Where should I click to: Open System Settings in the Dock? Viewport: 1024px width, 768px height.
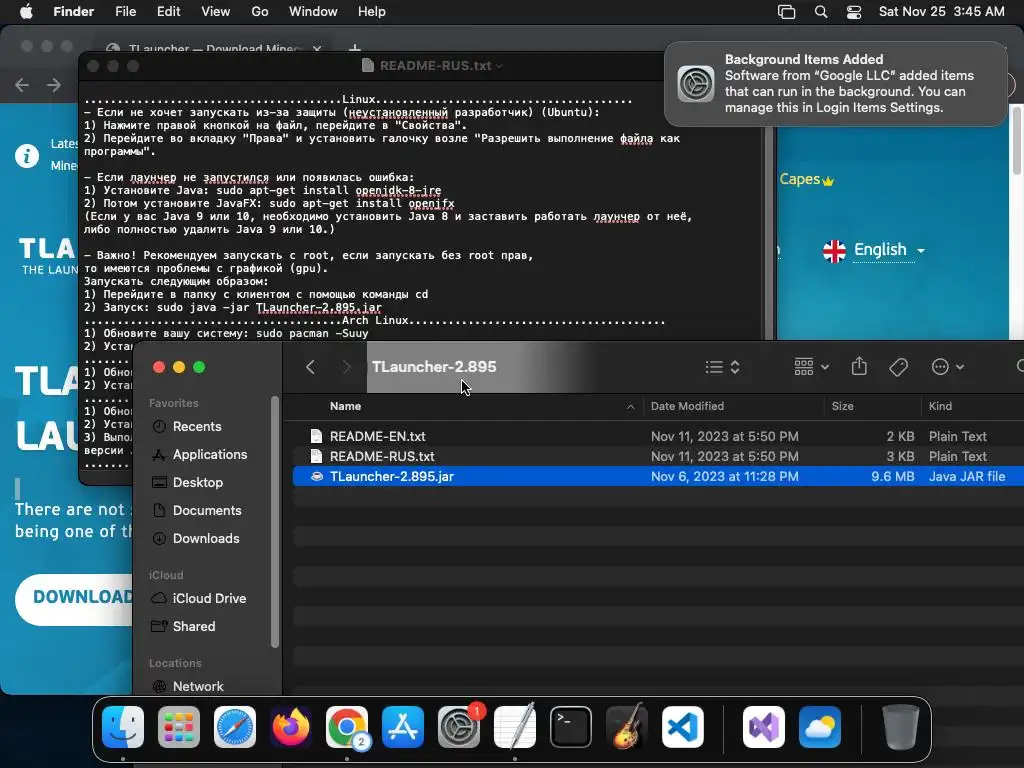[x=459, y=727]
